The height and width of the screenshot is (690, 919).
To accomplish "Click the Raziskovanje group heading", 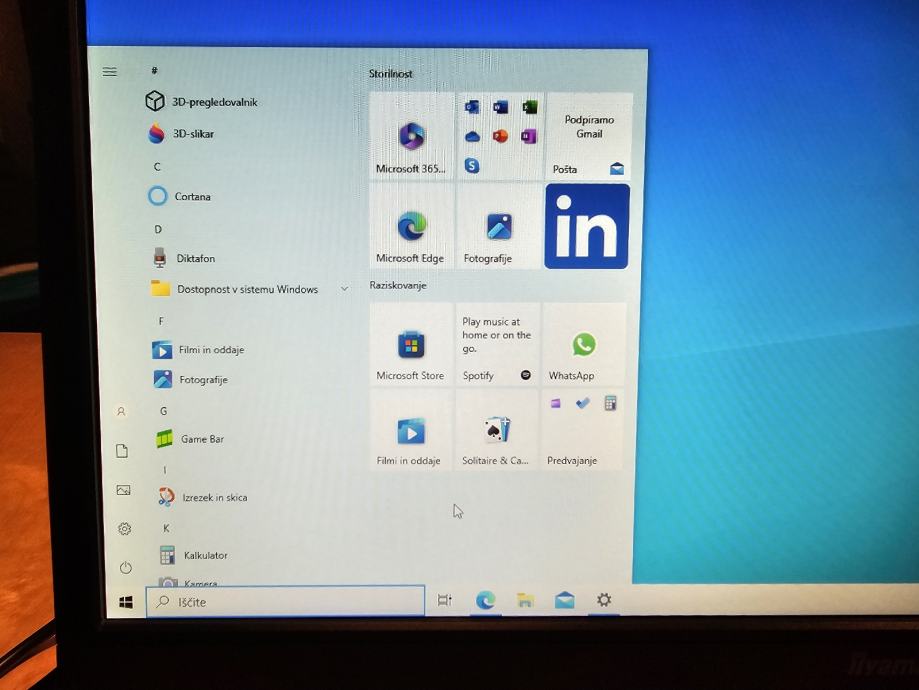I will [x=398, y=285].
